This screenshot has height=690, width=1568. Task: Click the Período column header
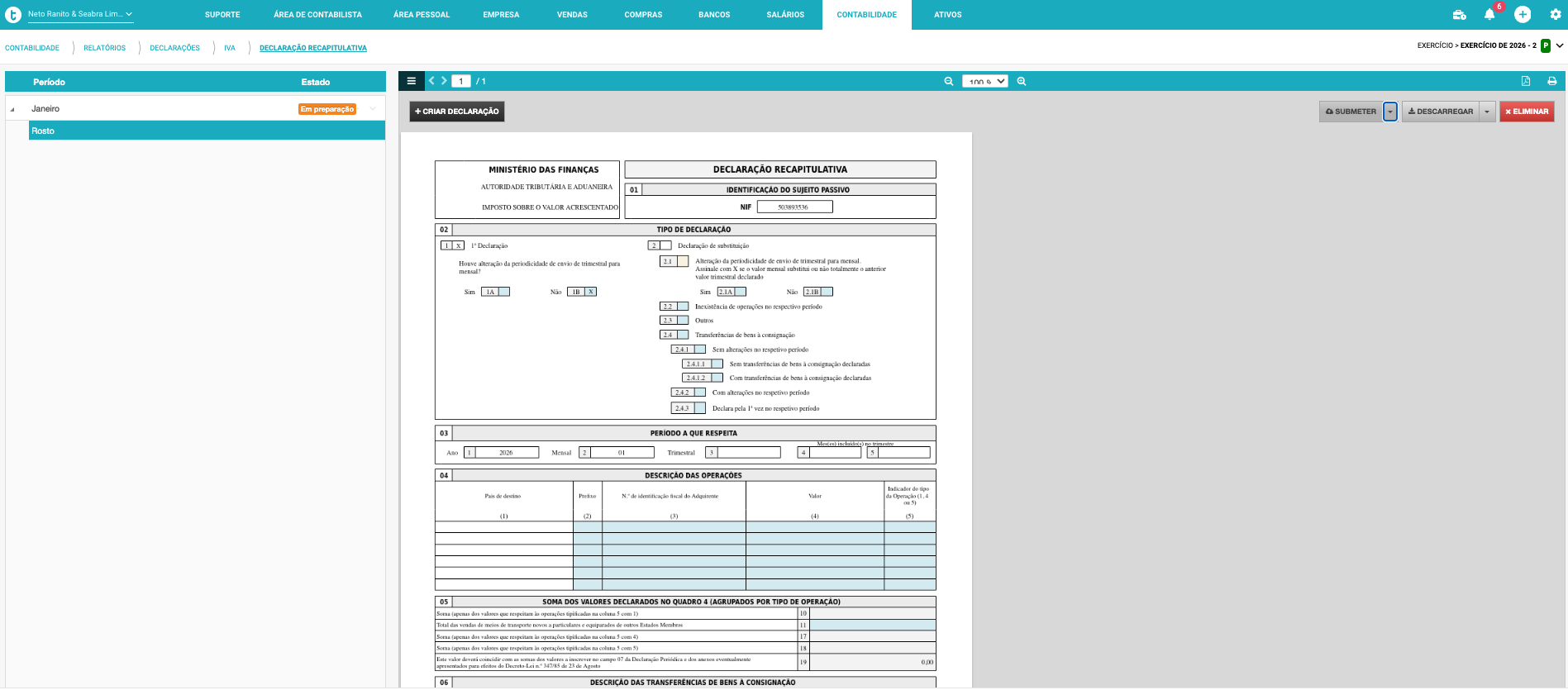point(49,82)
